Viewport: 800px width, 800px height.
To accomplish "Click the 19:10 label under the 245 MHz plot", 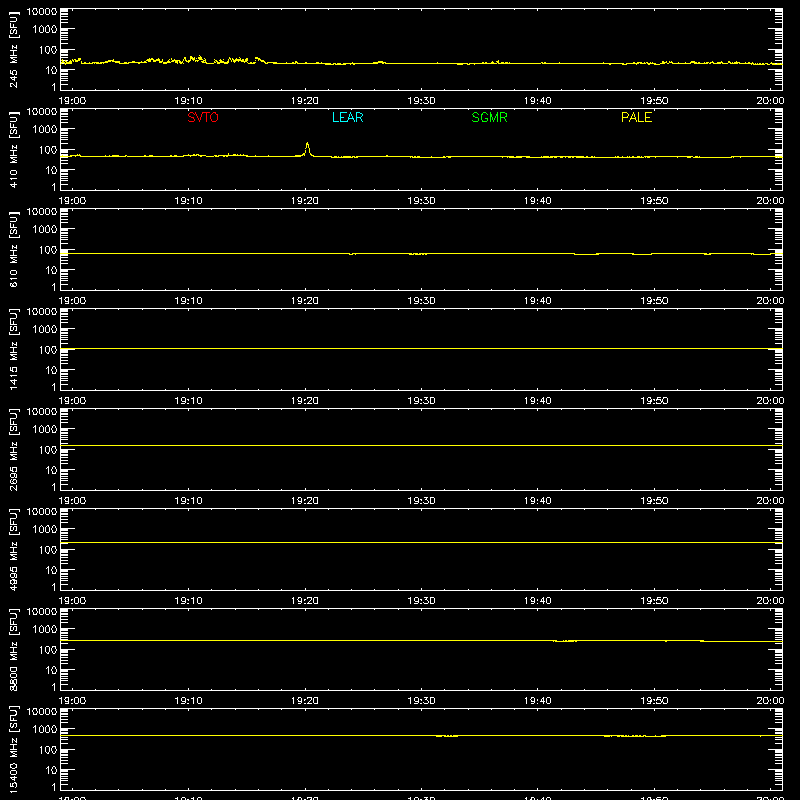I will pyautogui.click(x=188, y=101).
